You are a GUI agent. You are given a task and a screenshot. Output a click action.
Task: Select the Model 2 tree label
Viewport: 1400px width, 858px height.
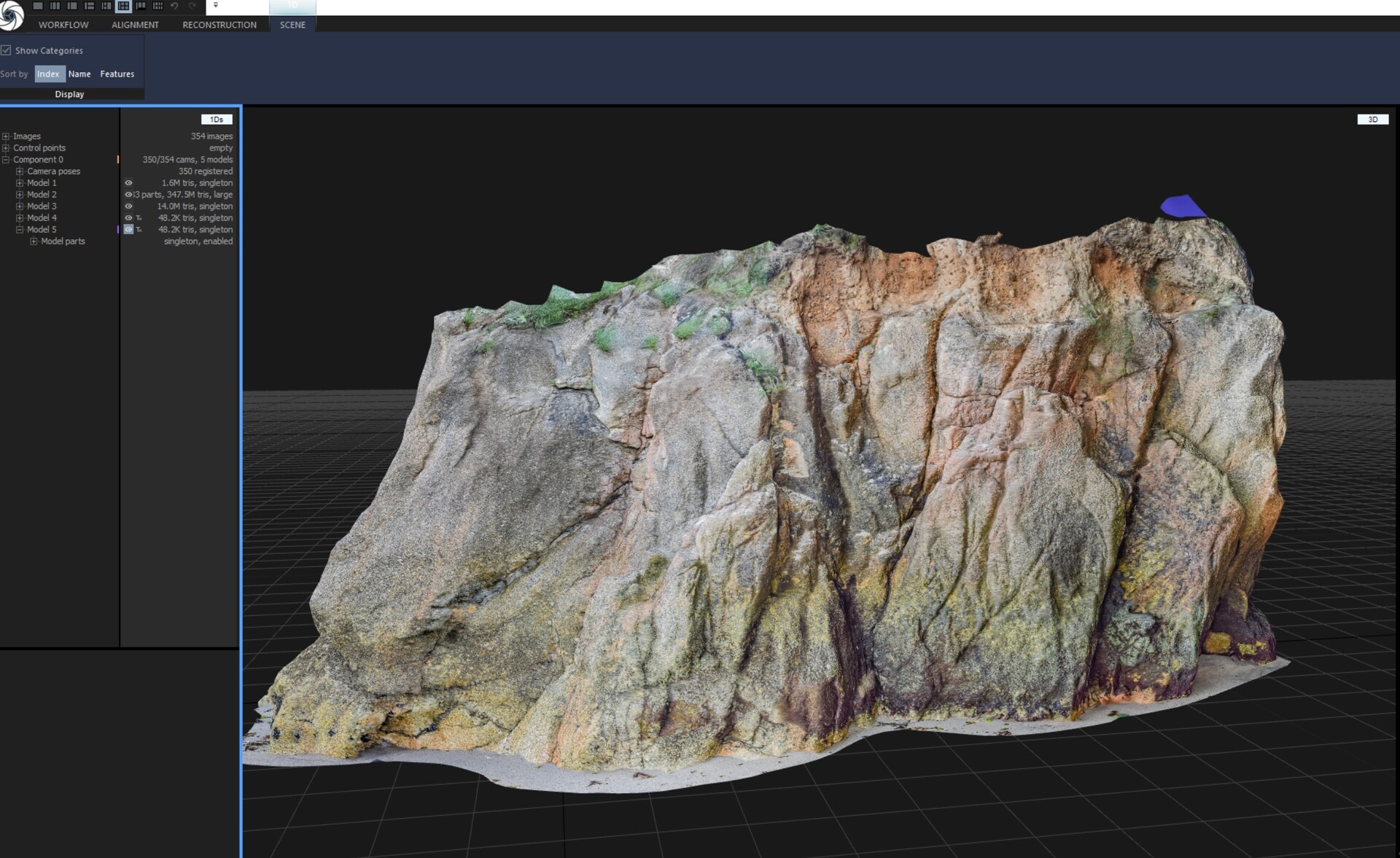click(42, 195)
